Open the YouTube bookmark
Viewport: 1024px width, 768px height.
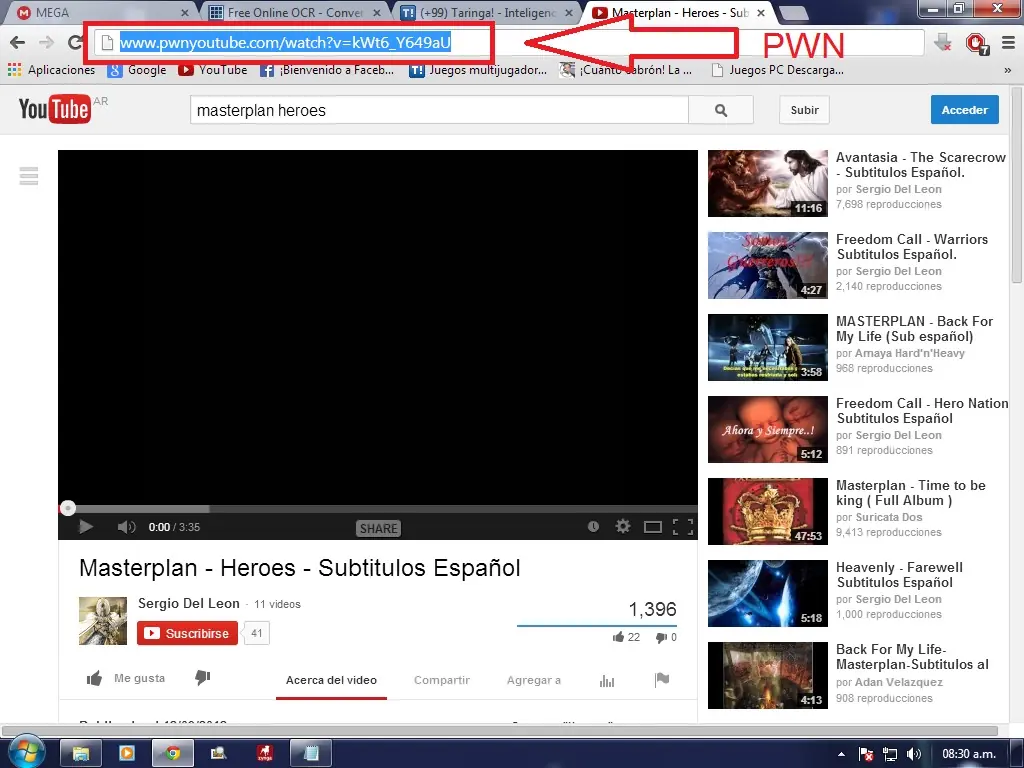pos(213,70)
